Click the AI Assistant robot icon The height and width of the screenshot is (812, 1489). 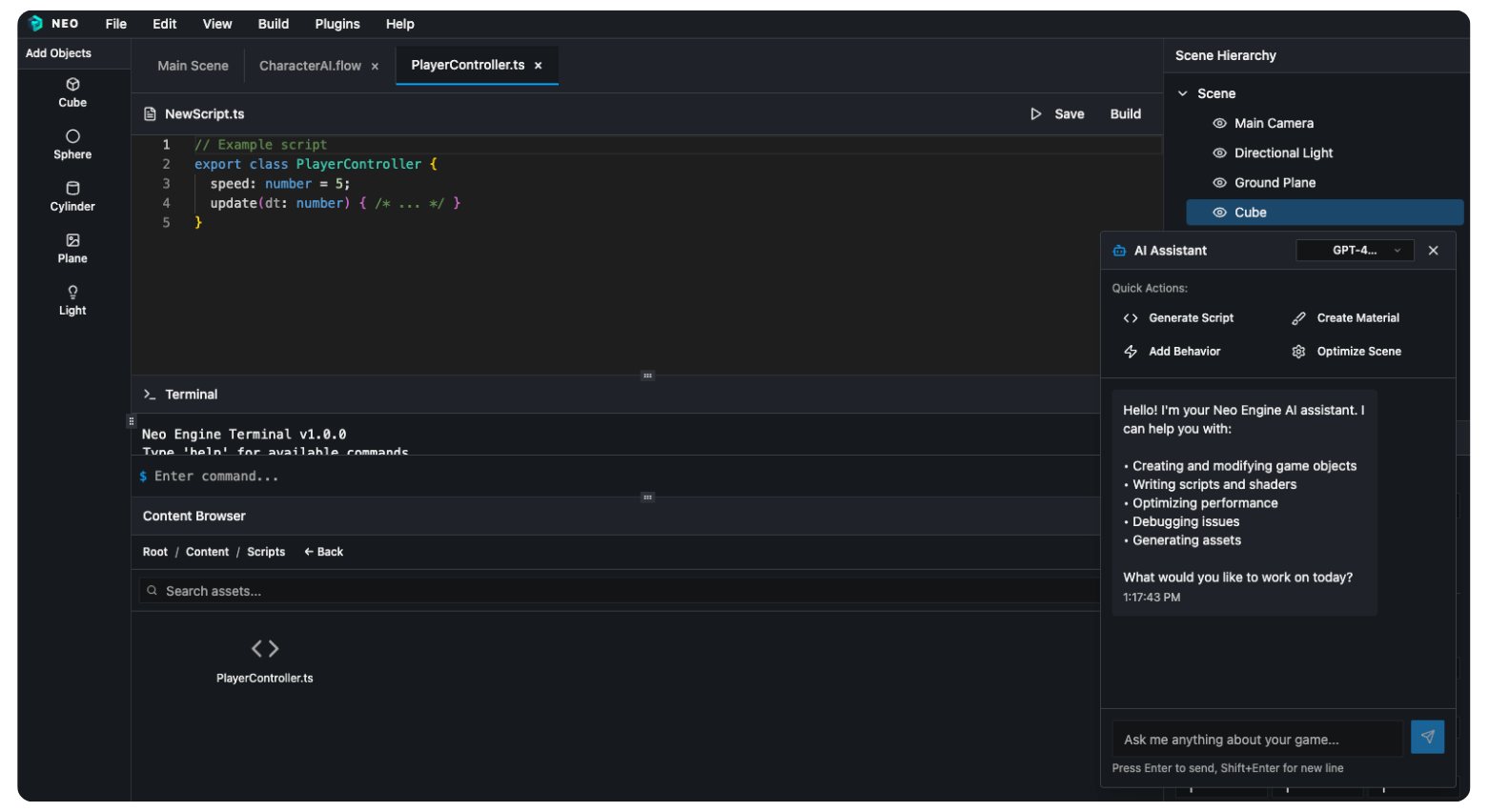pyautogui.click(x=1119, y=251)
